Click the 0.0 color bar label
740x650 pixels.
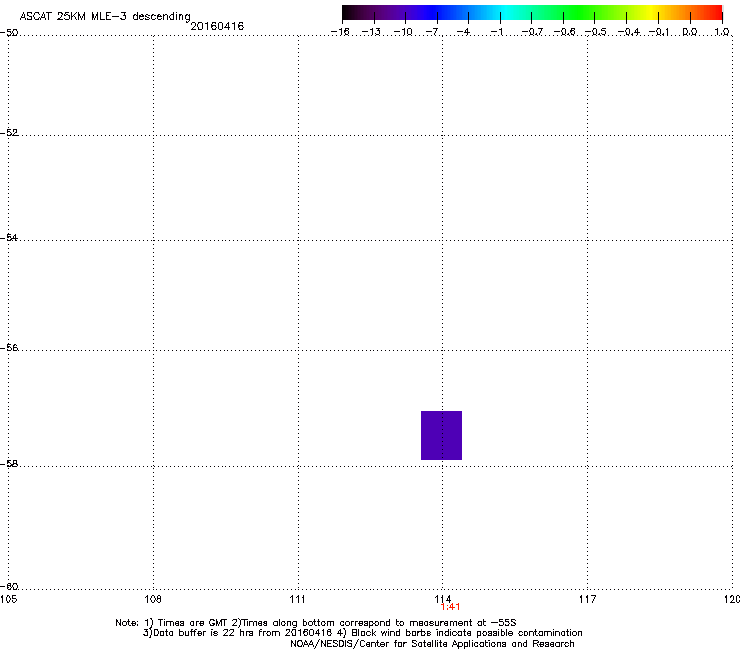click(690, 32)
